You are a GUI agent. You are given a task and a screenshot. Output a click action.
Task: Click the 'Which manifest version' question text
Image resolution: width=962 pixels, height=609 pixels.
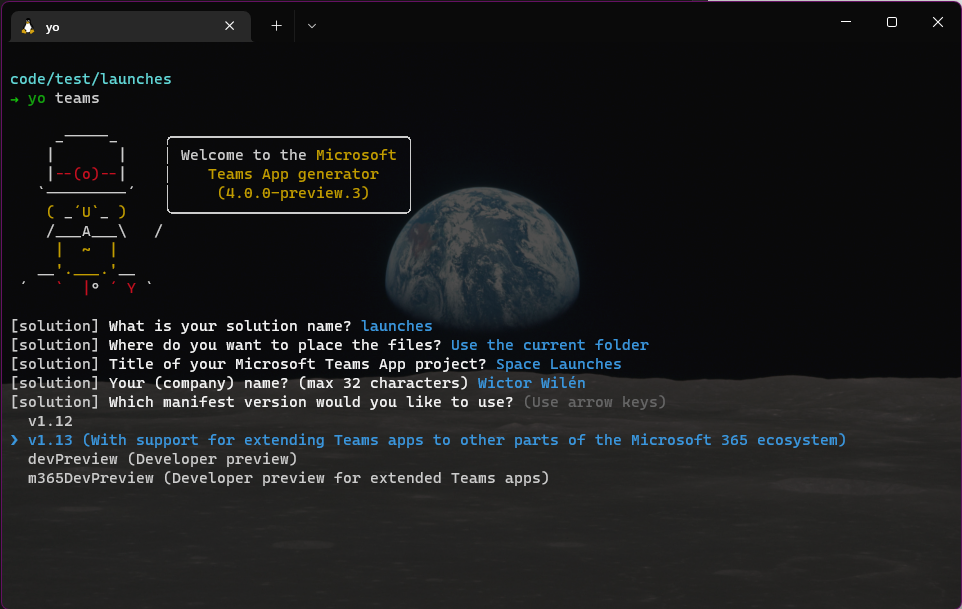tap(310, 402)
